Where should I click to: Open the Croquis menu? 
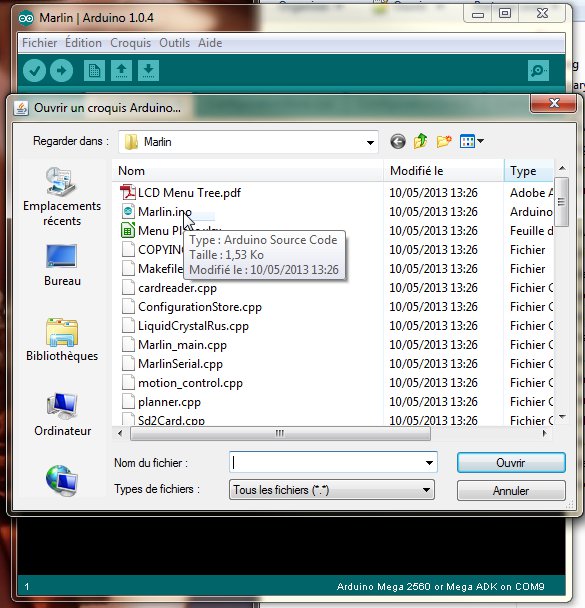(130, 43)
